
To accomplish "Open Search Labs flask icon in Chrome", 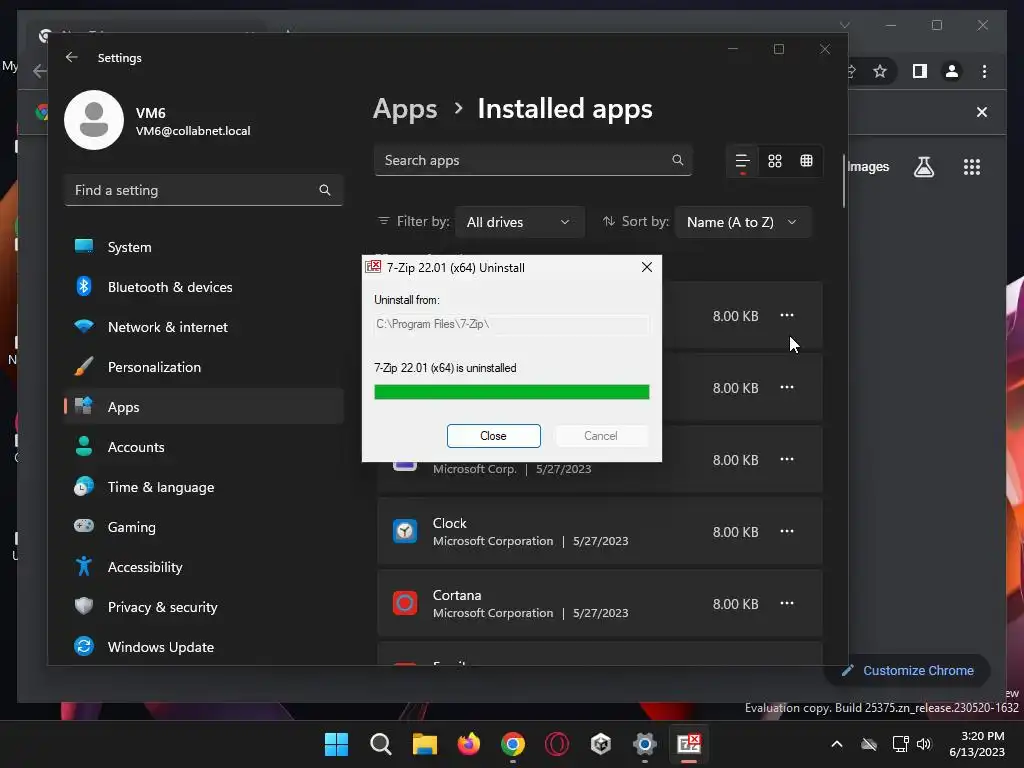I will pos(923,167).
